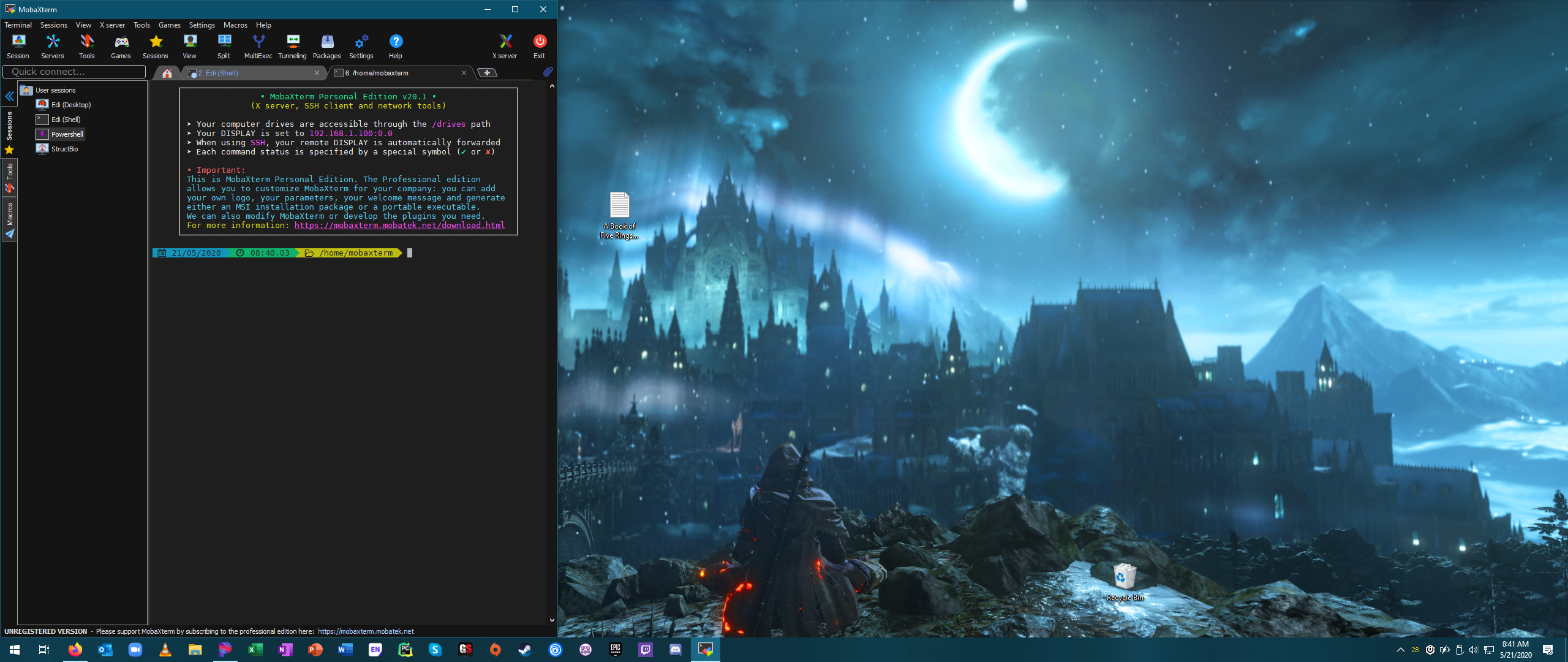The width and height of the screenshot is (1568, 662).
Task: Open PyCharm from the taskbar
Action: pyautogui.click(x=405, y=650)
